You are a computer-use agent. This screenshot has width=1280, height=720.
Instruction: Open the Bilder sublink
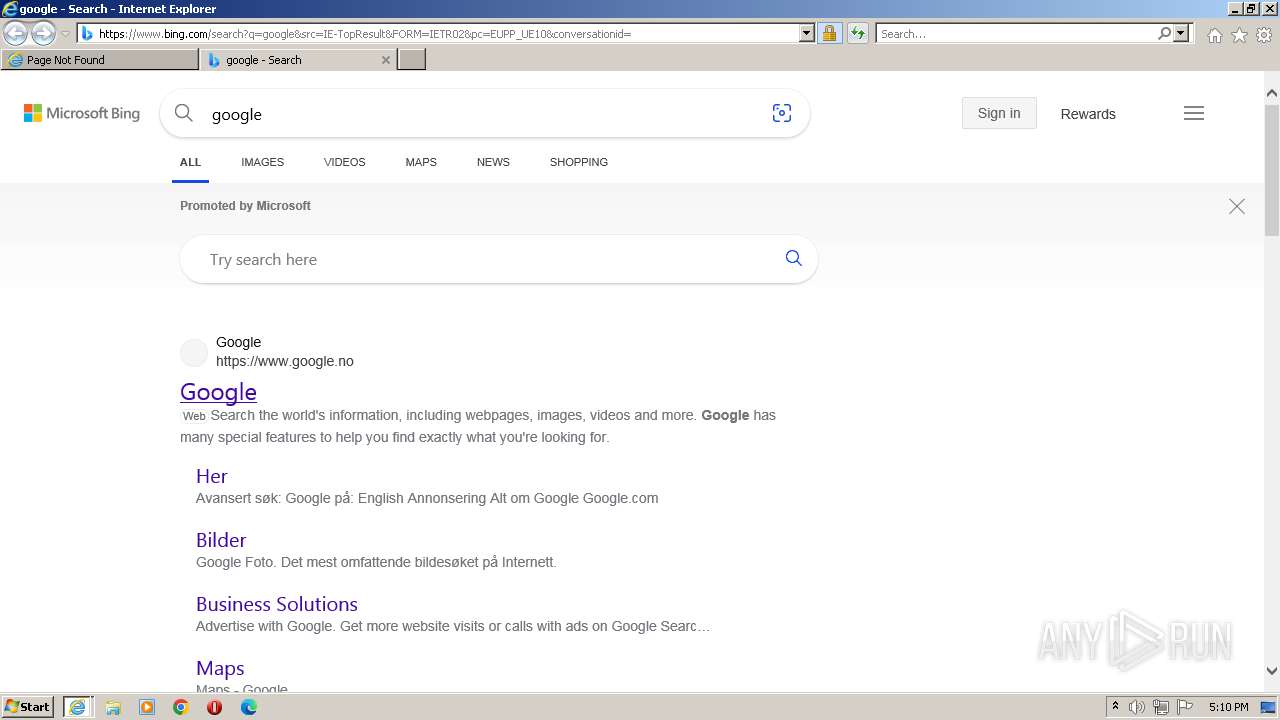[221, 540]
